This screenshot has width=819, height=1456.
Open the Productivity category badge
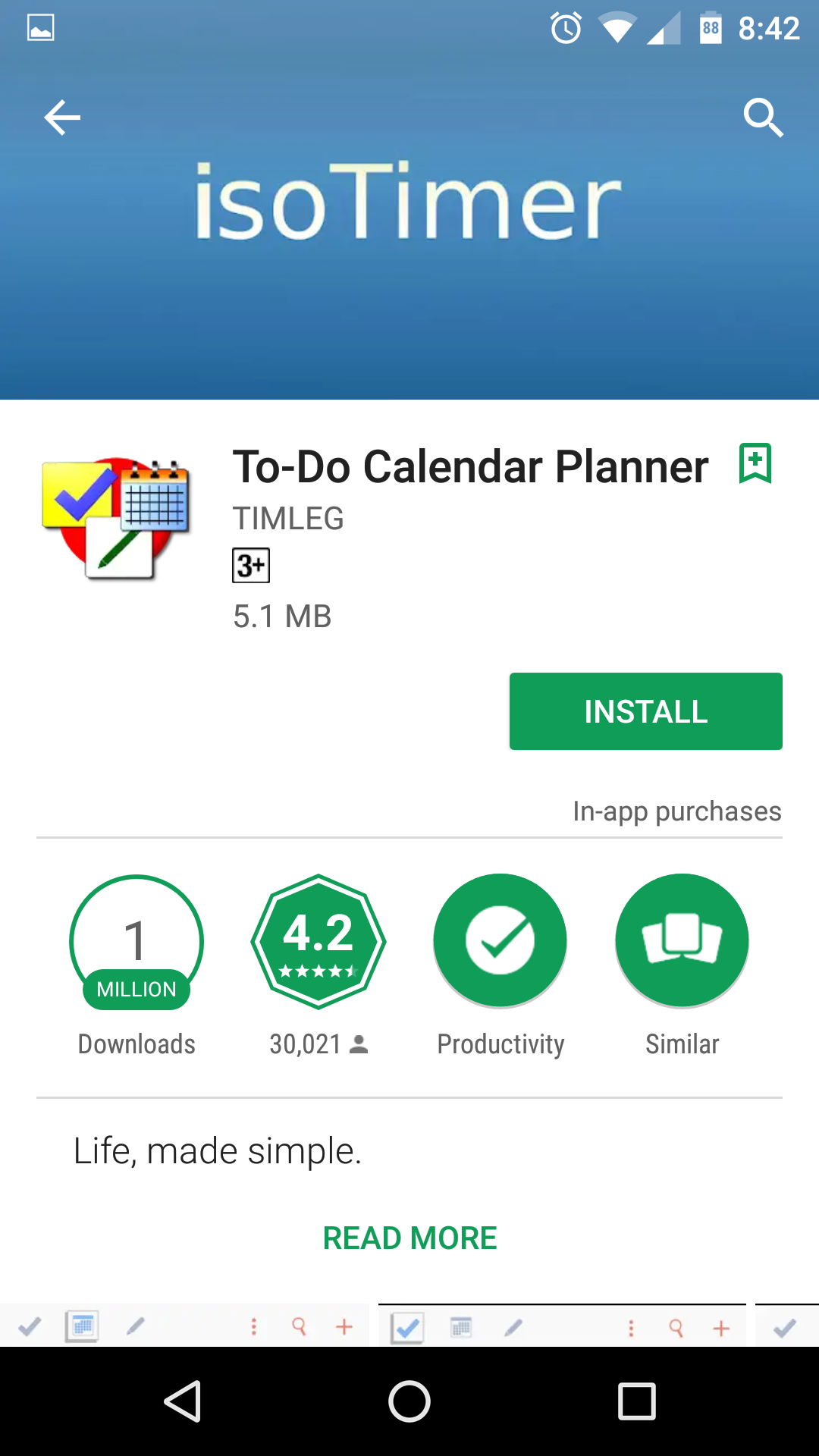[x=500, y=941]
